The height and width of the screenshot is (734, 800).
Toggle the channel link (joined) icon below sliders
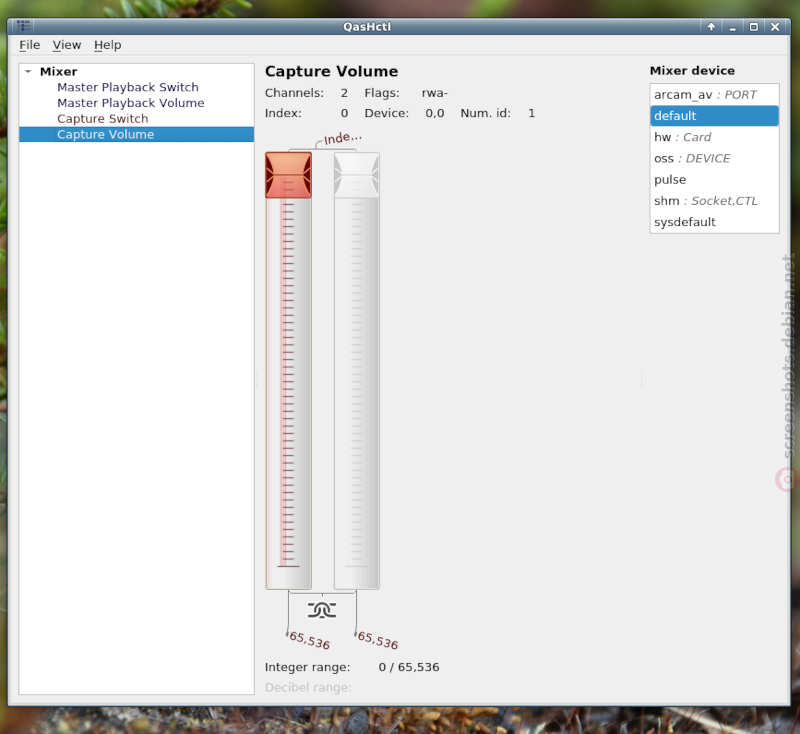[322, 610]
